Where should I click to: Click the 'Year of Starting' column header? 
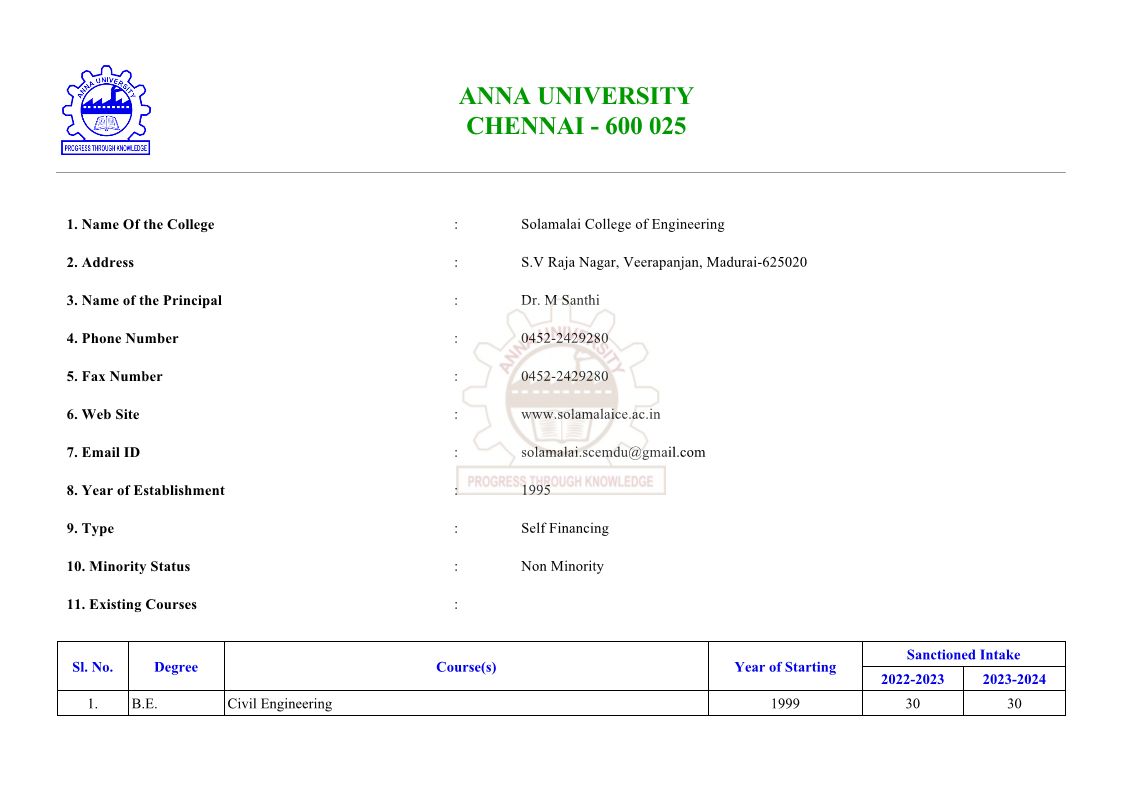[x=785, y=667]
